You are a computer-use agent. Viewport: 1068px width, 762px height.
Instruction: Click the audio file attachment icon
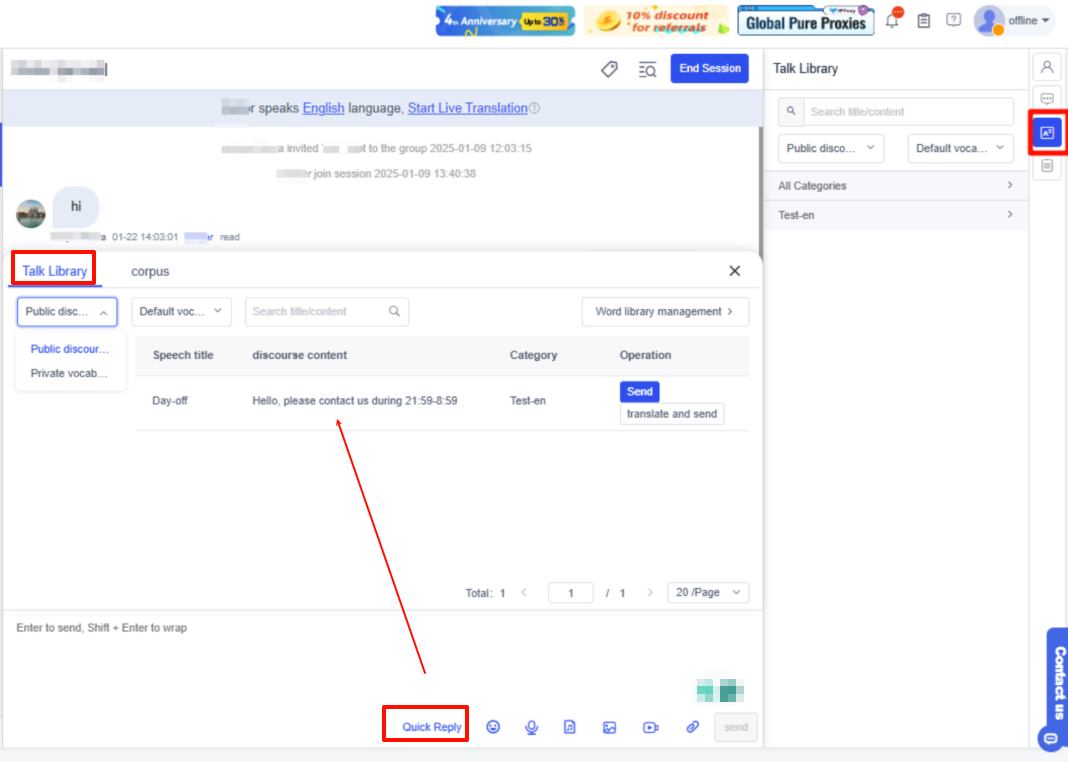[570, 727]
